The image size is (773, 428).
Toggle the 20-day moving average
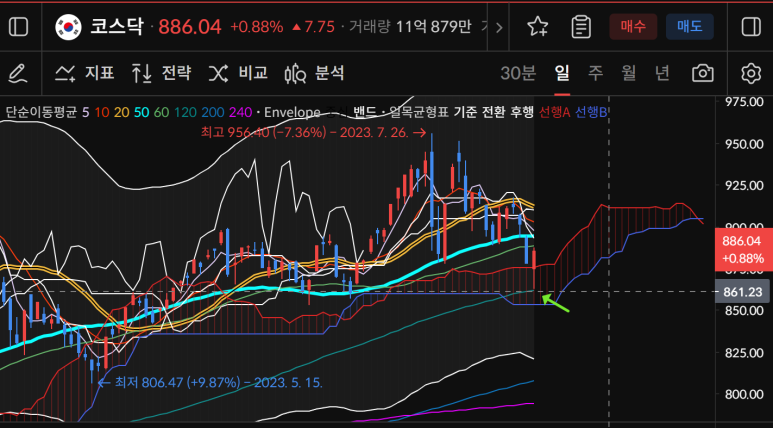(121, 112)
